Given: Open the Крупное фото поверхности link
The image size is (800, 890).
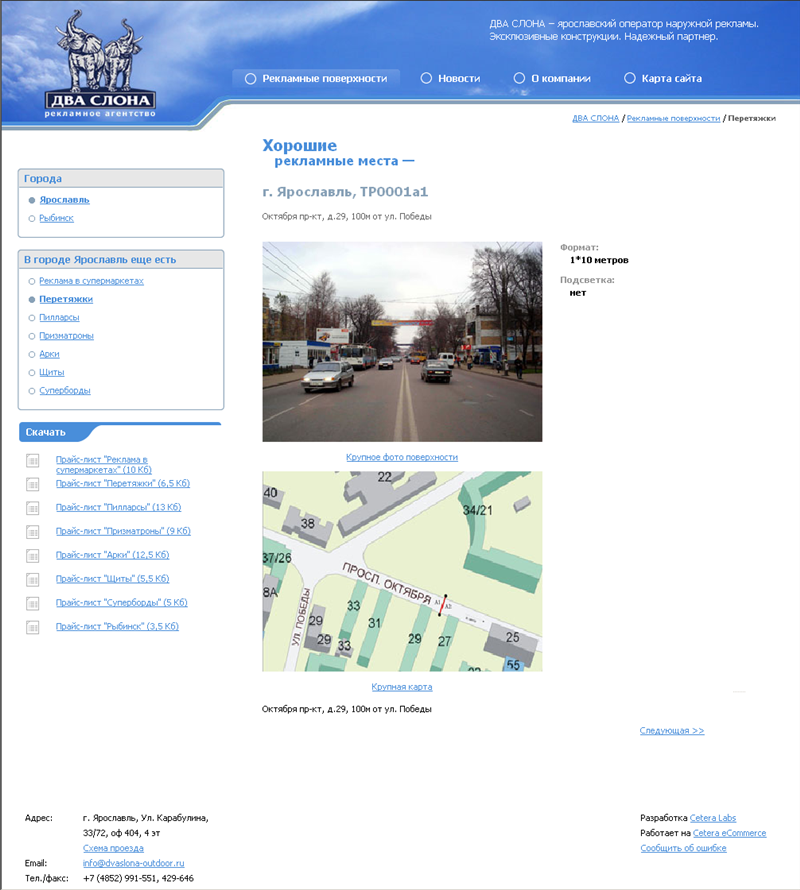Looking at the screenshot, I should point(402,457).
